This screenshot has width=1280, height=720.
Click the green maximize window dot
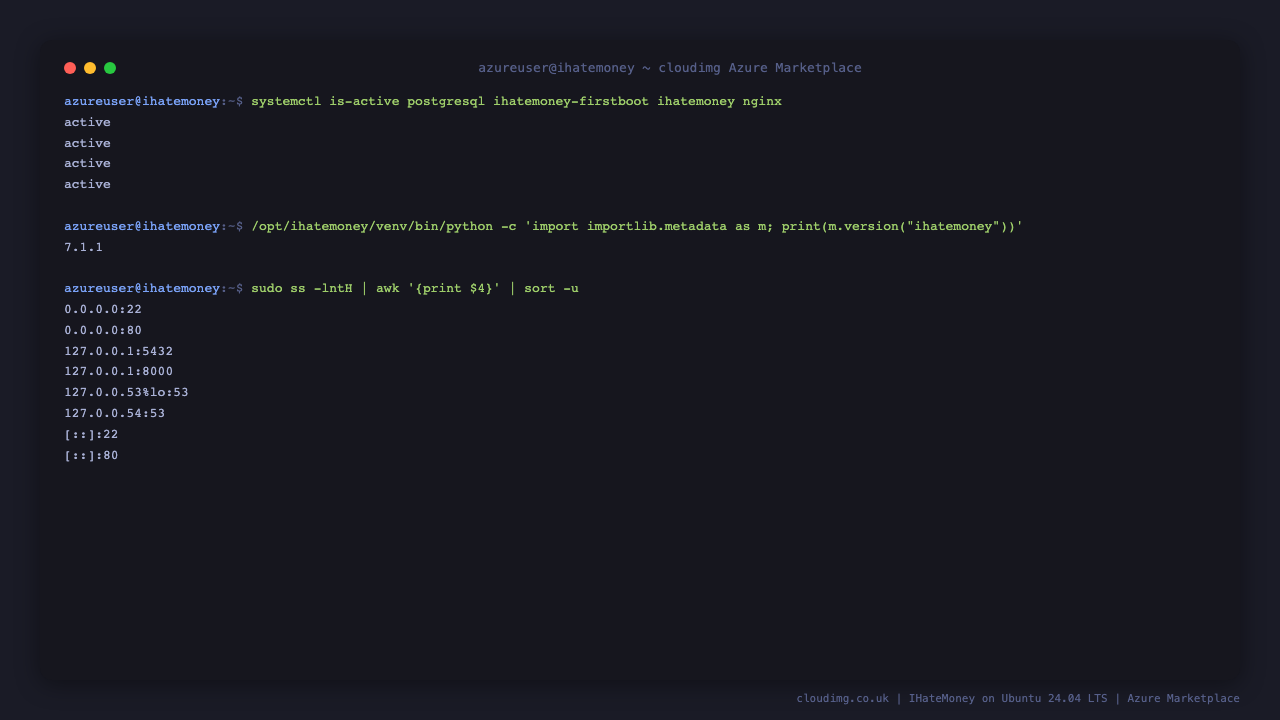tap(110, 68)
